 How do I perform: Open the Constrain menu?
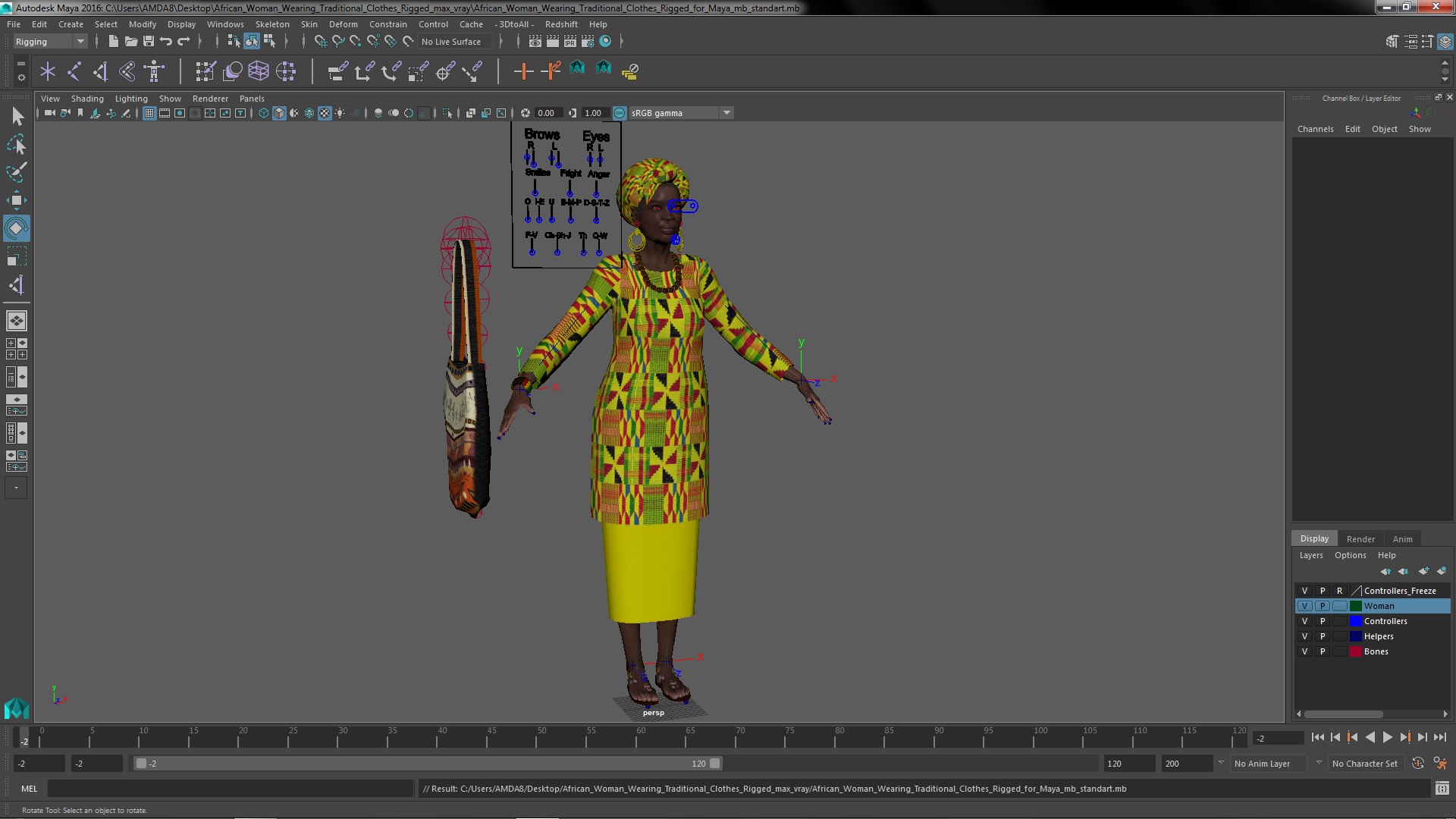point(388,24)
